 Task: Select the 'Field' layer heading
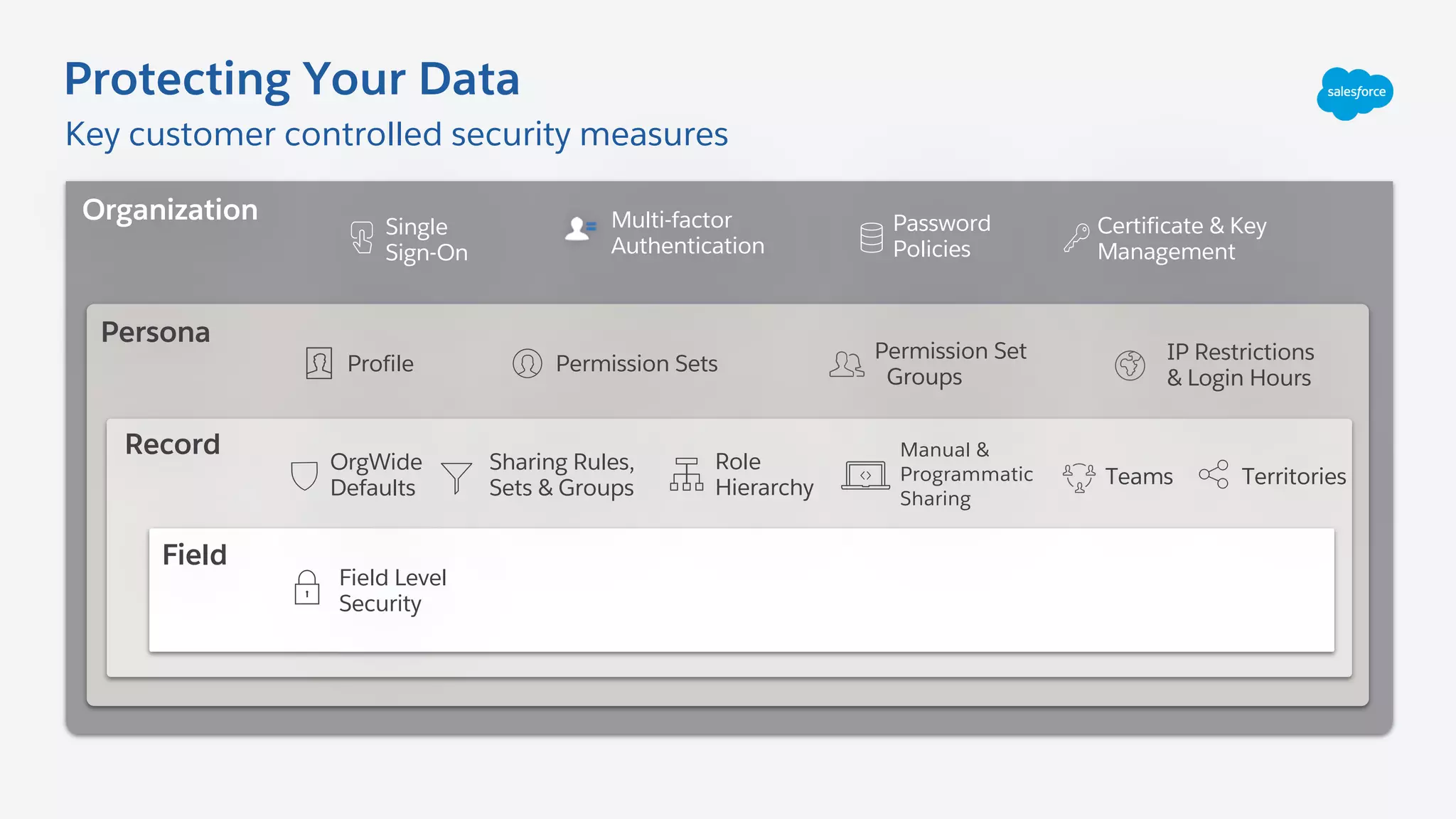pyautogui.click(x=195, y=555)
